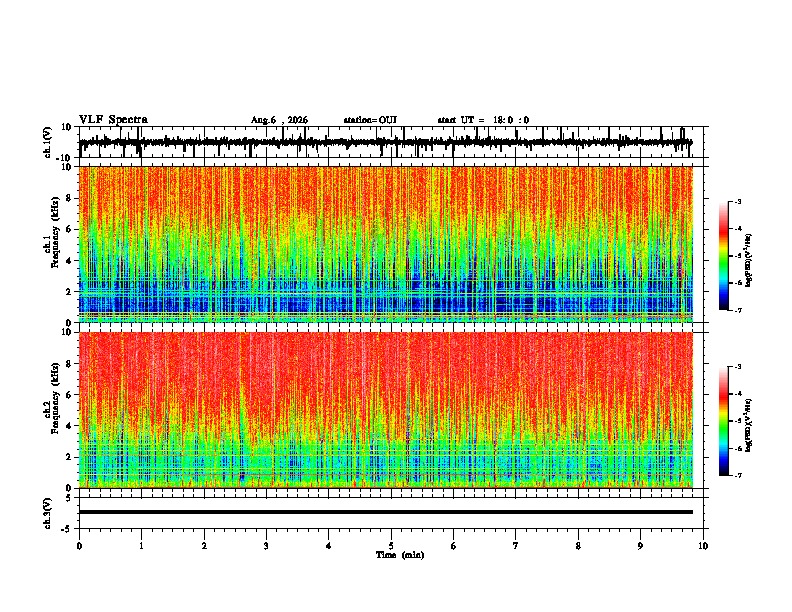Click the "-5" tick on ch.3(V) axis
792x612 pixels.
point(67,529)
